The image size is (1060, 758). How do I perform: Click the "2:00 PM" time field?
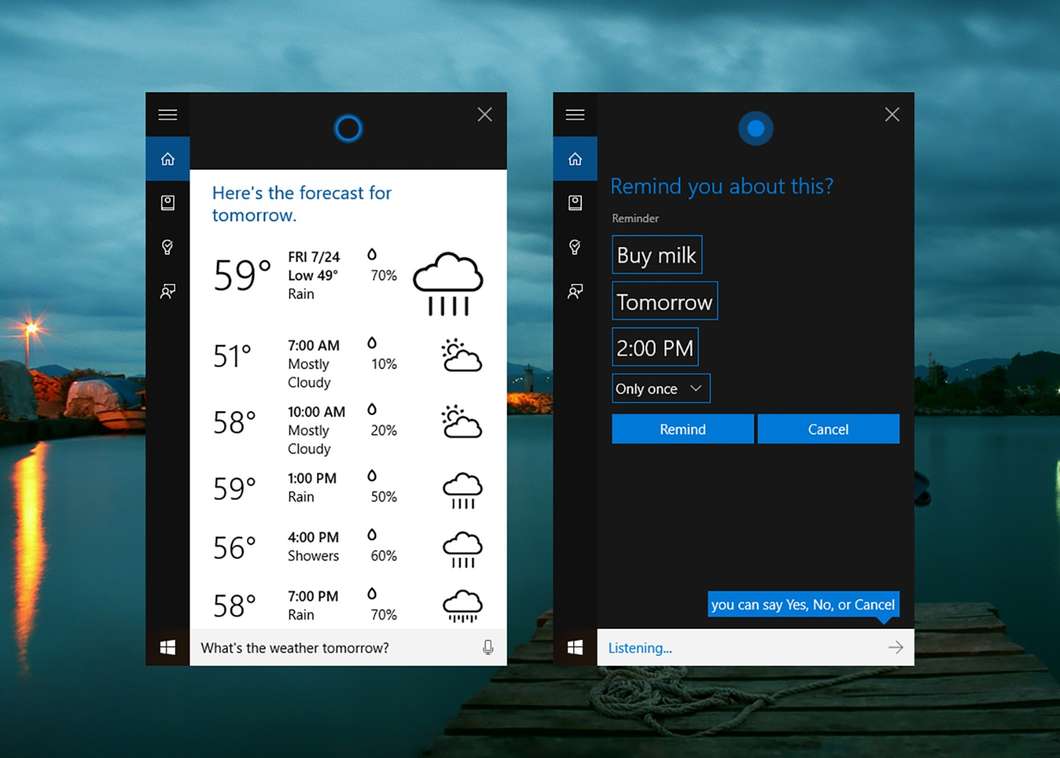(x=655, y=348)
